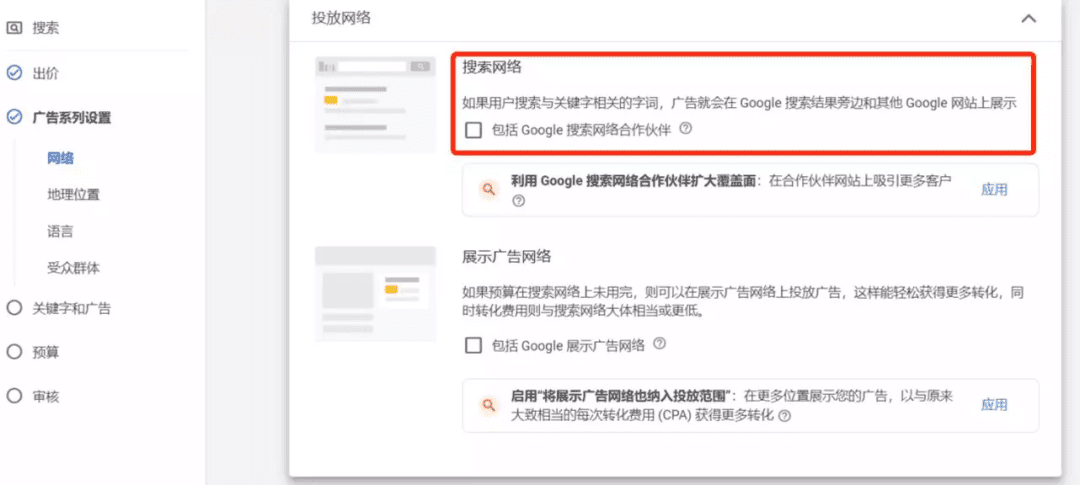Image resolution: width=1080 pixels, height=485 pixels.
Task: Open 受众群体 sub-item in sidebar
Action: (x=73, y=268)
